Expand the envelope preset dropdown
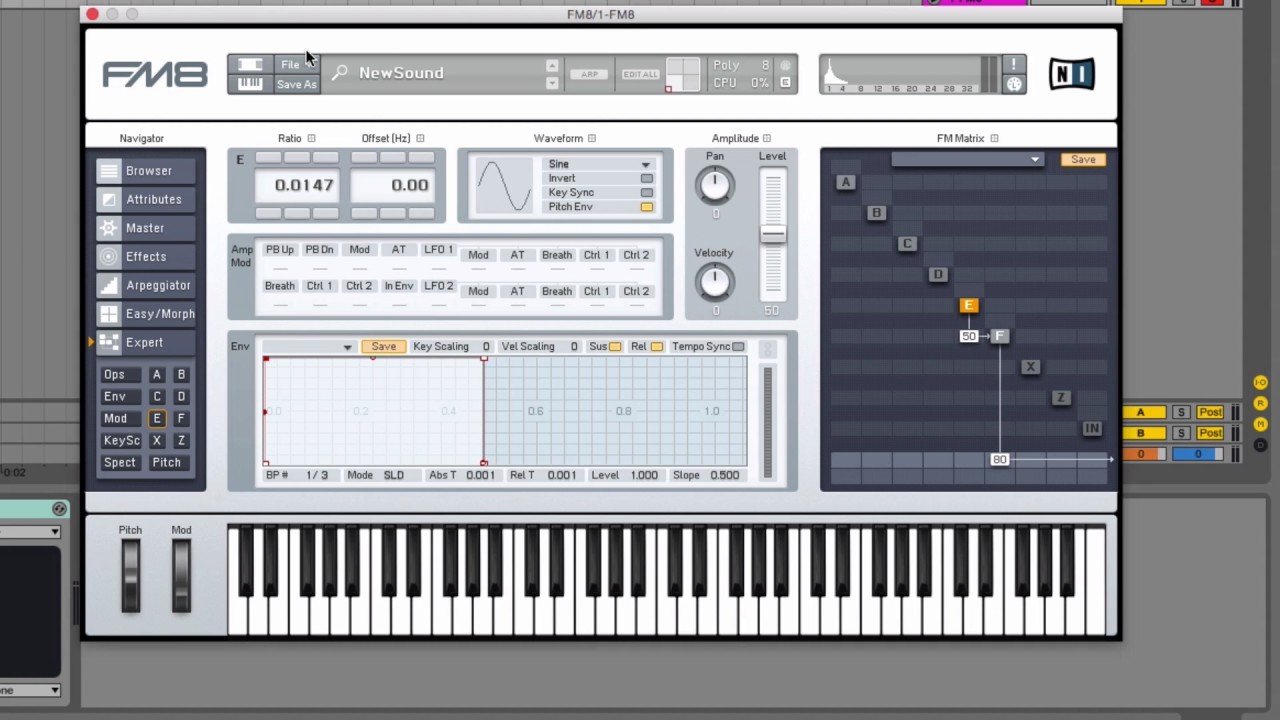 click(x=308, y=347)
